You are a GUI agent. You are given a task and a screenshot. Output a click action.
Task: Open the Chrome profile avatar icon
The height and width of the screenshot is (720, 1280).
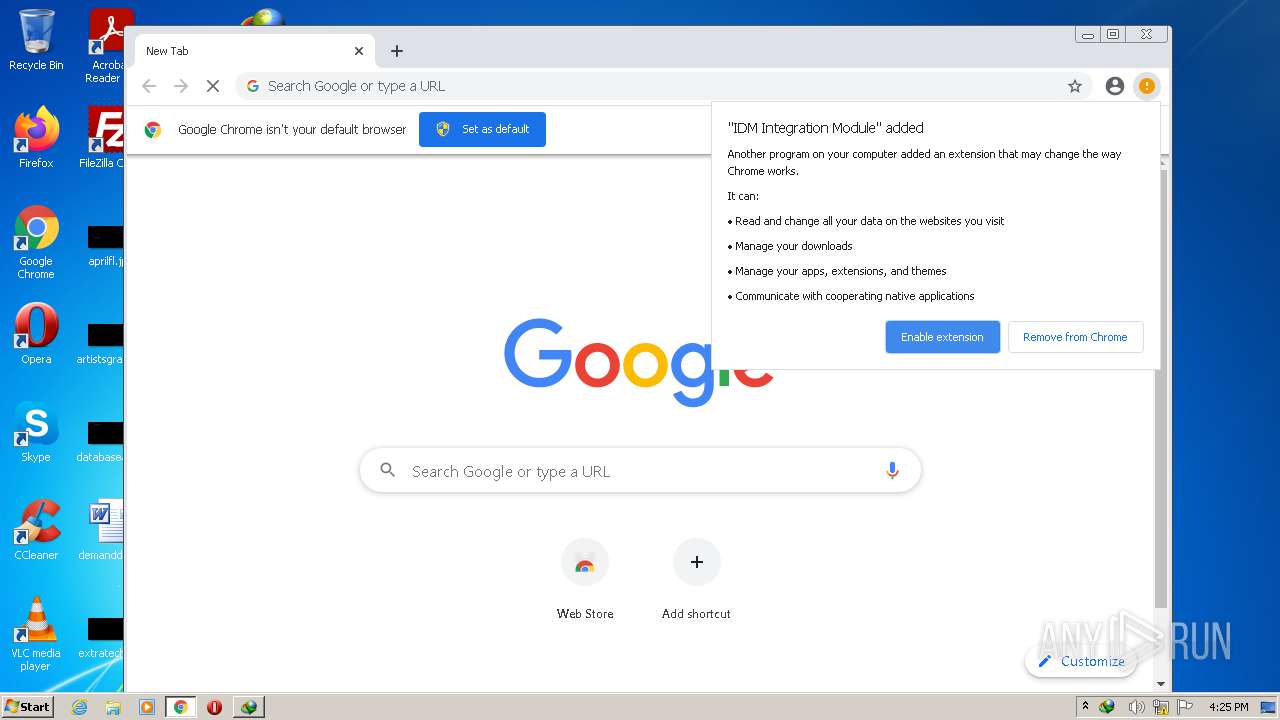coord(1115,86)
